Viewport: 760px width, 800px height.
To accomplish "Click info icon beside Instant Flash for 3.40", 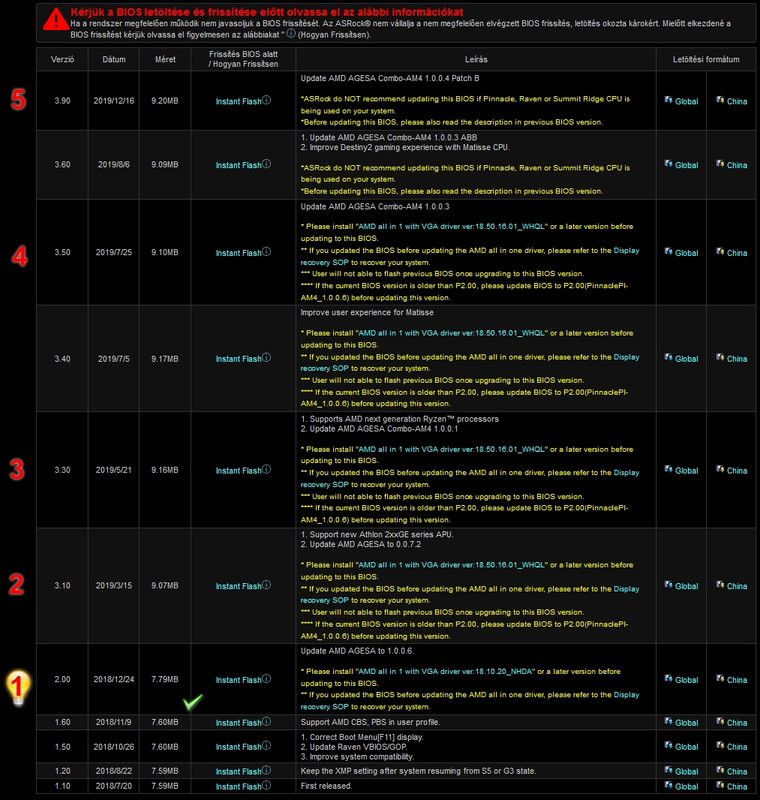I will [x=266, y=358].
